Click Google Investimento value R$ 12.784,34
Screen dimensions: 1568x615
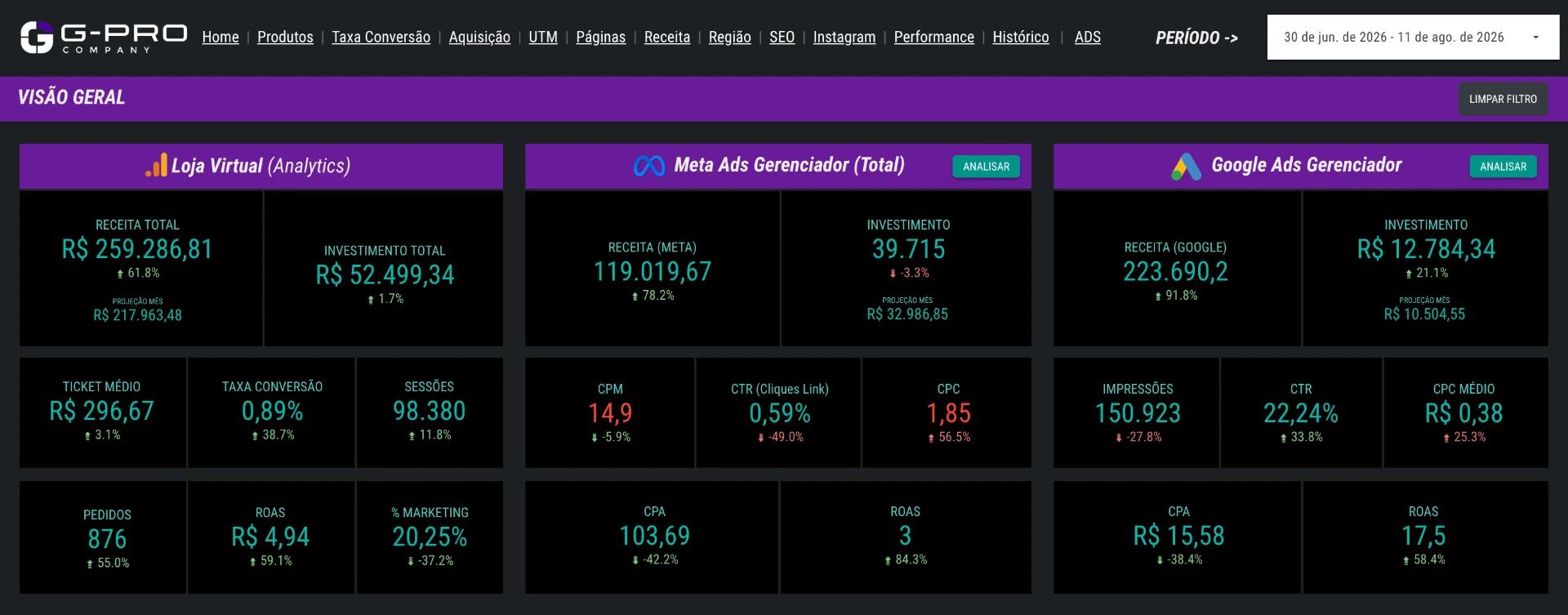point(1426,249)
